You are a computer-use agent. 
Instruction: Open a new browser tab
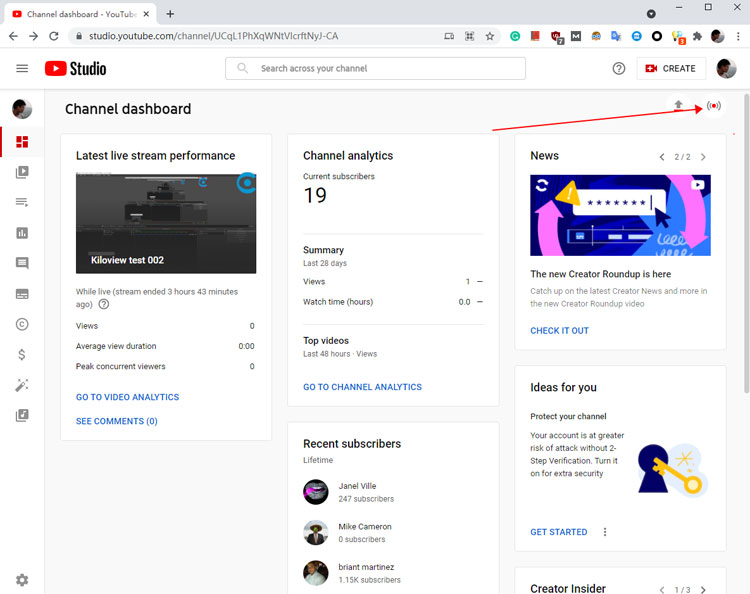tap(170, 14)
